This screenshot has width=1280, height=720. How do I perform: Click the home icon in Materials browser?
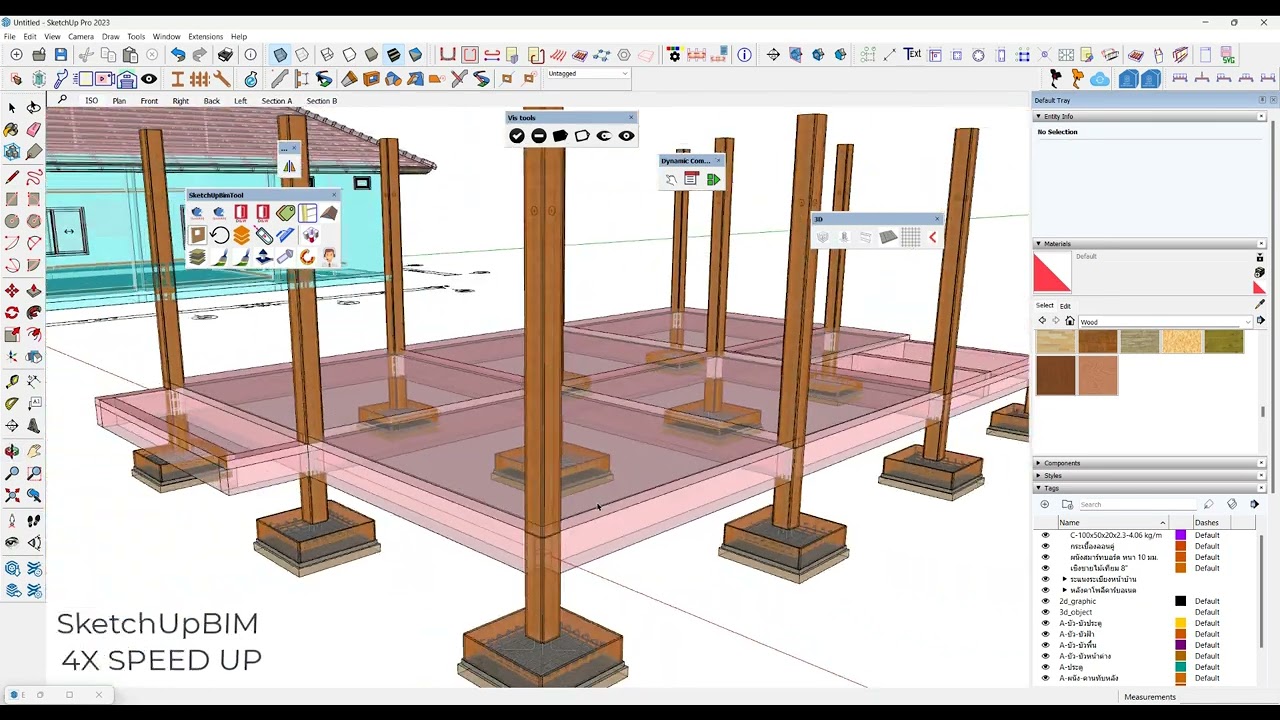1070,321
